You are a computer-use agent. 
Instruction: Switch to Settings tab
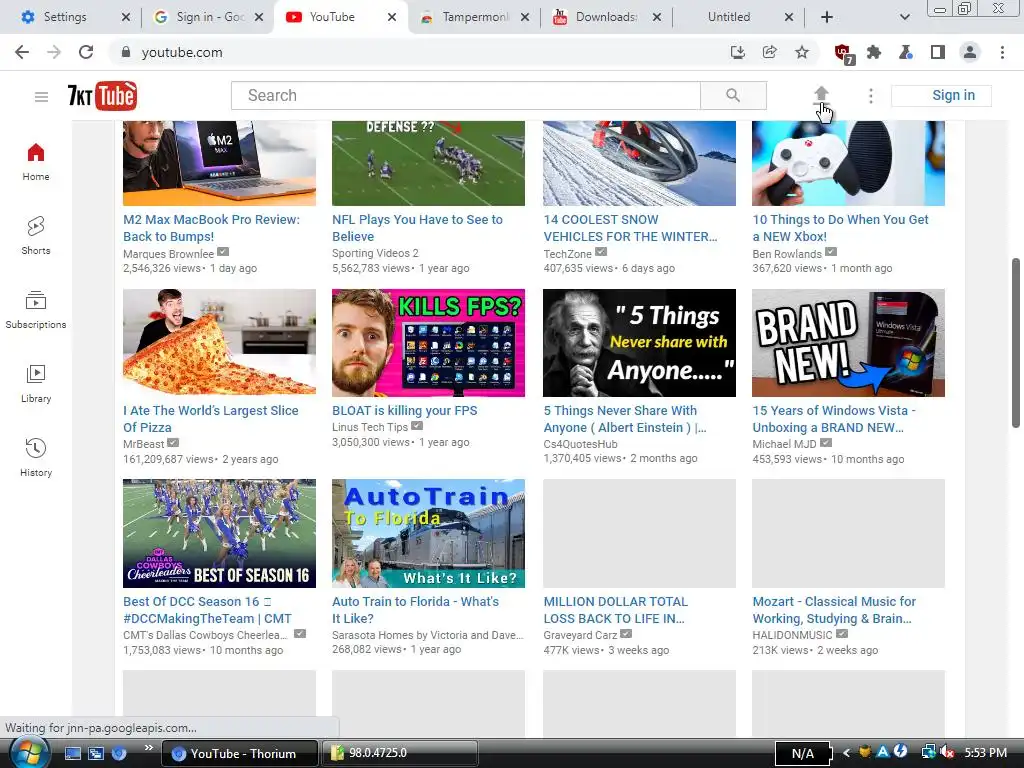[65, 17]
